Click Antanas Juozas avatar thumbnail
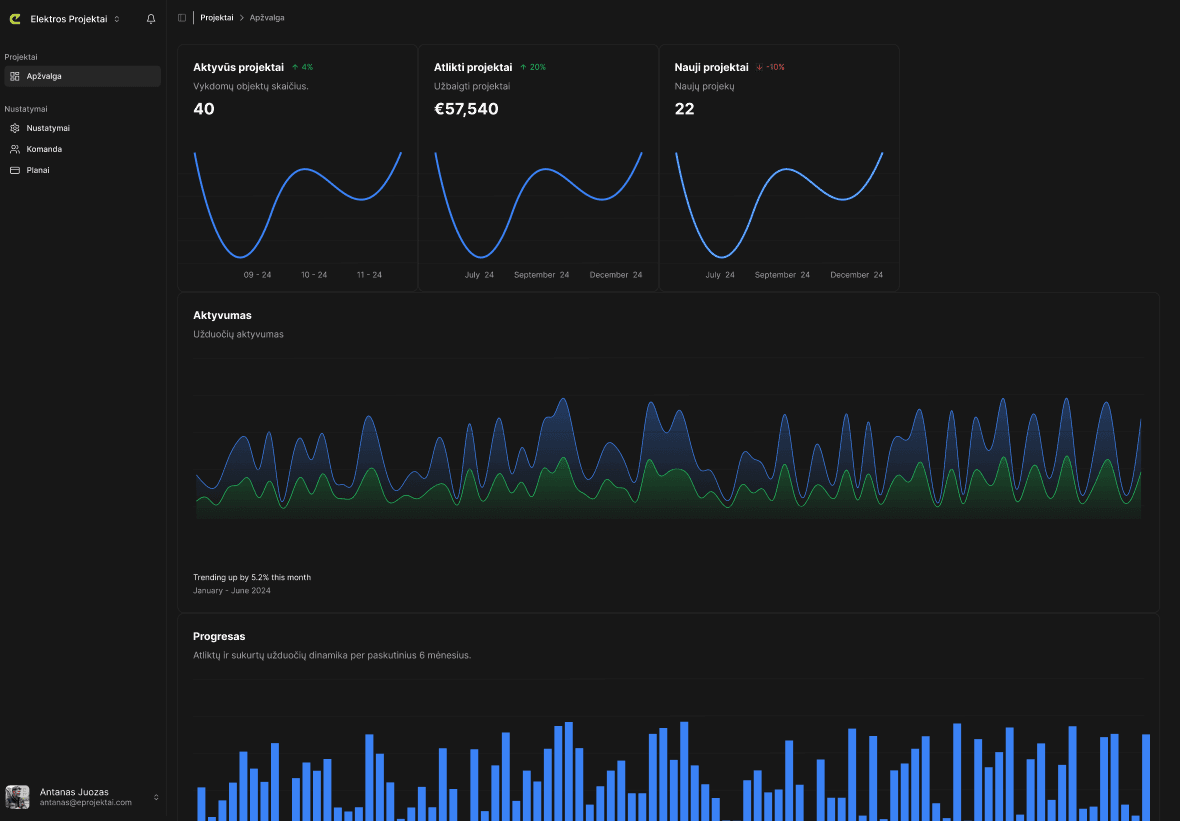1180x821 pixels. (17, 796)
